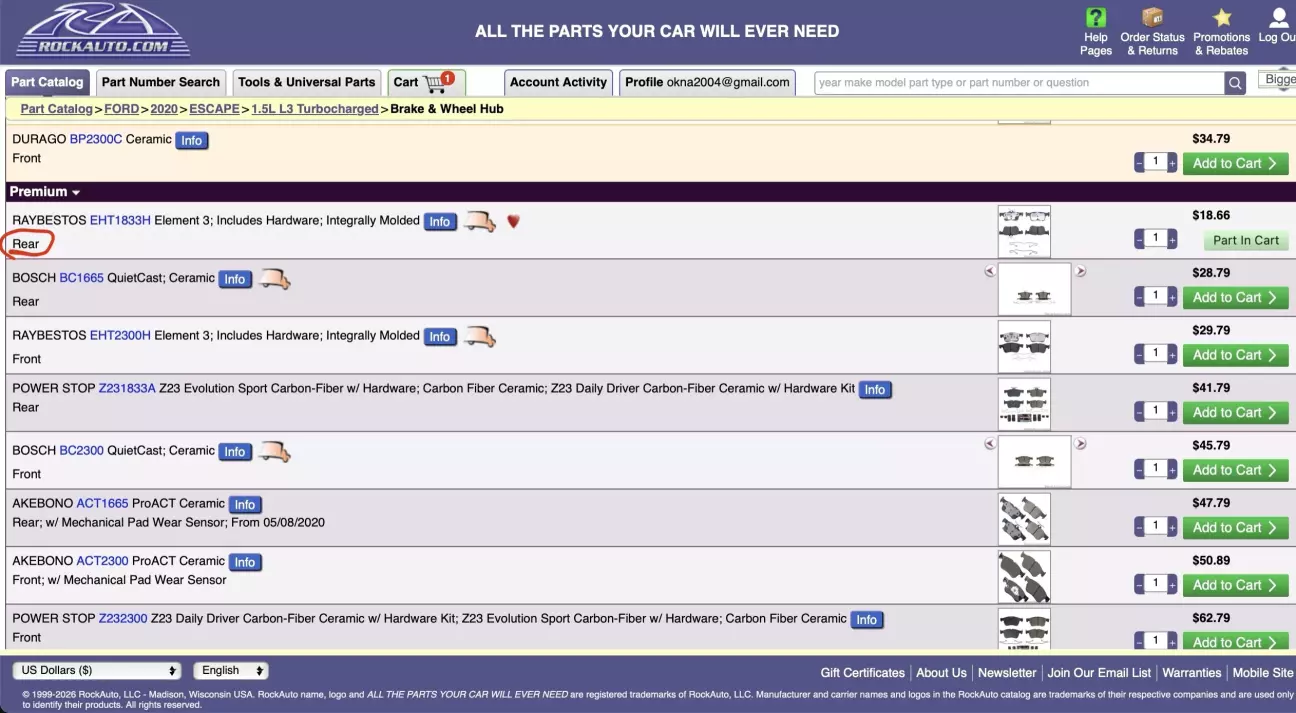Open the English language dropdown

pos(231,671)
